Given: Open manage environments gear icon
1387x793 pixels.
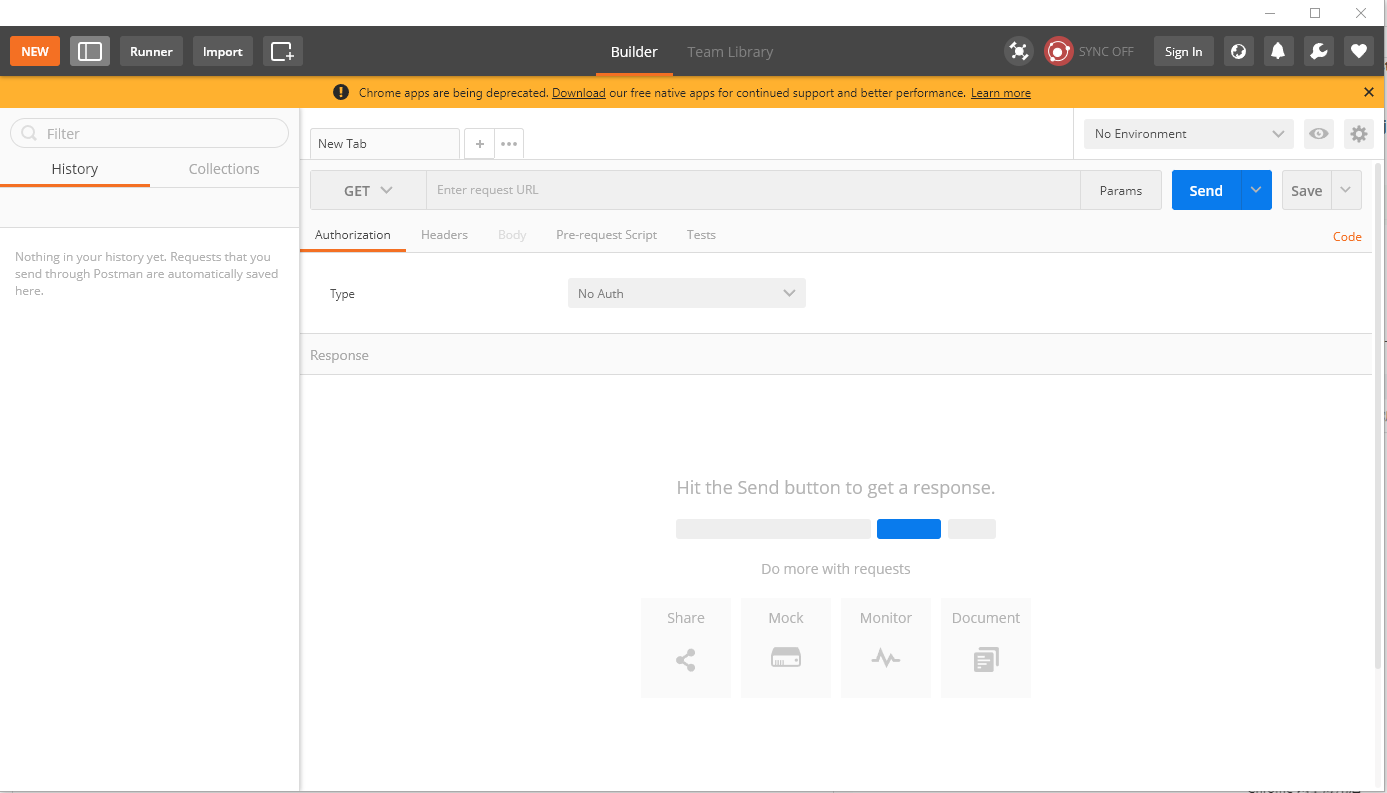Looking at the screenshot, I should click(1358, 134).
